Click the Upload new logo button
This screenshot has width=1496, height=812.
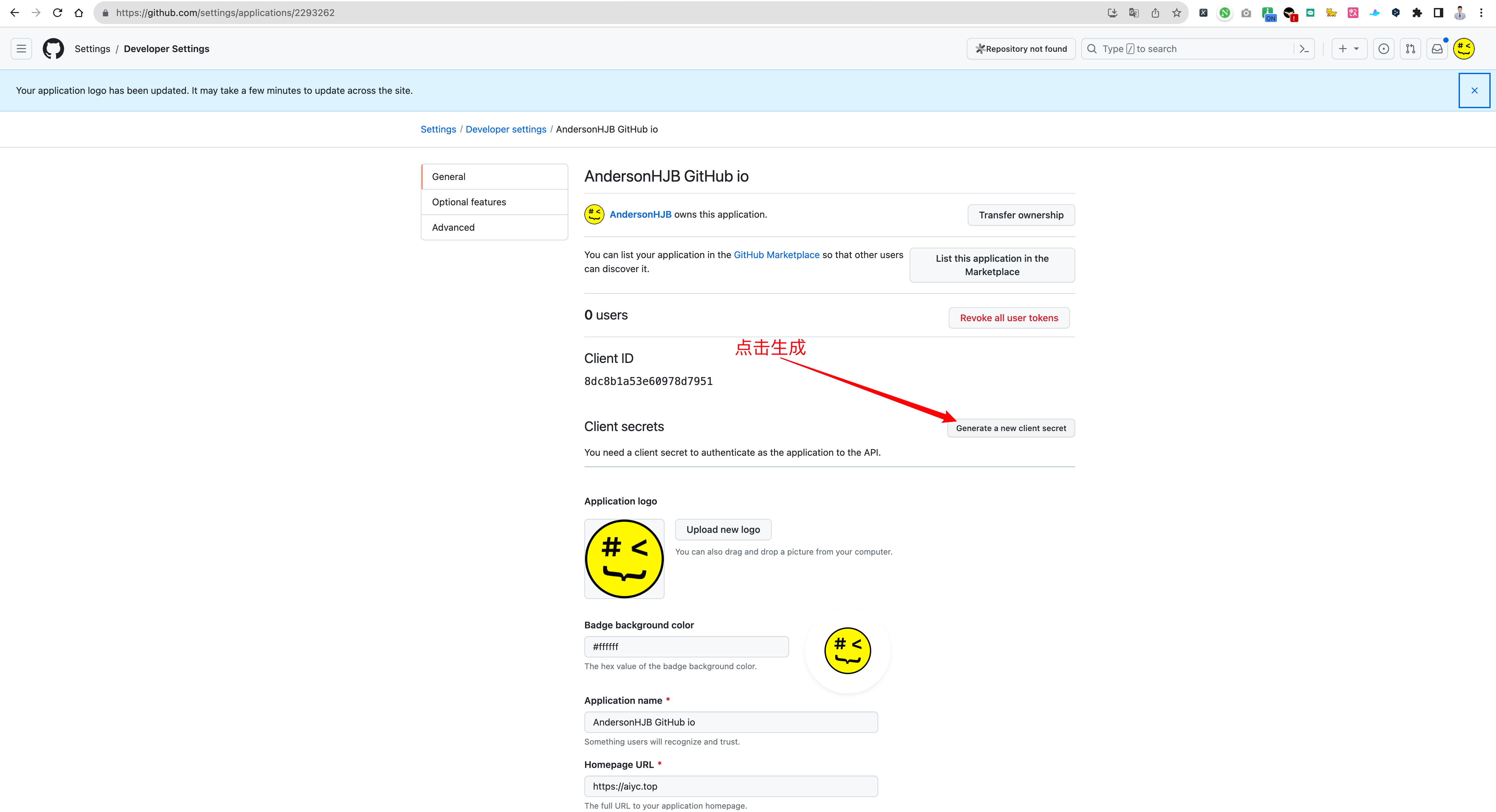(723, 530)
